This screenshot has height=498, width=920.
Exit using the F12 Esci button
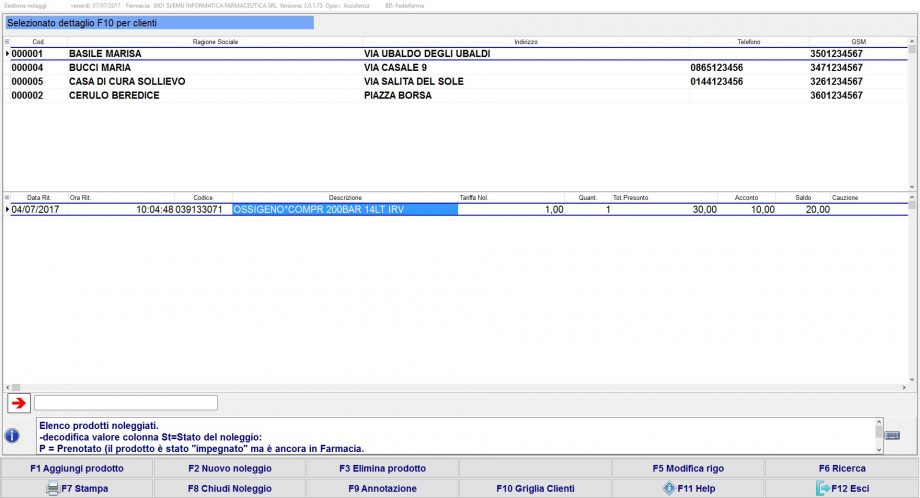click(x=842, y=489)
